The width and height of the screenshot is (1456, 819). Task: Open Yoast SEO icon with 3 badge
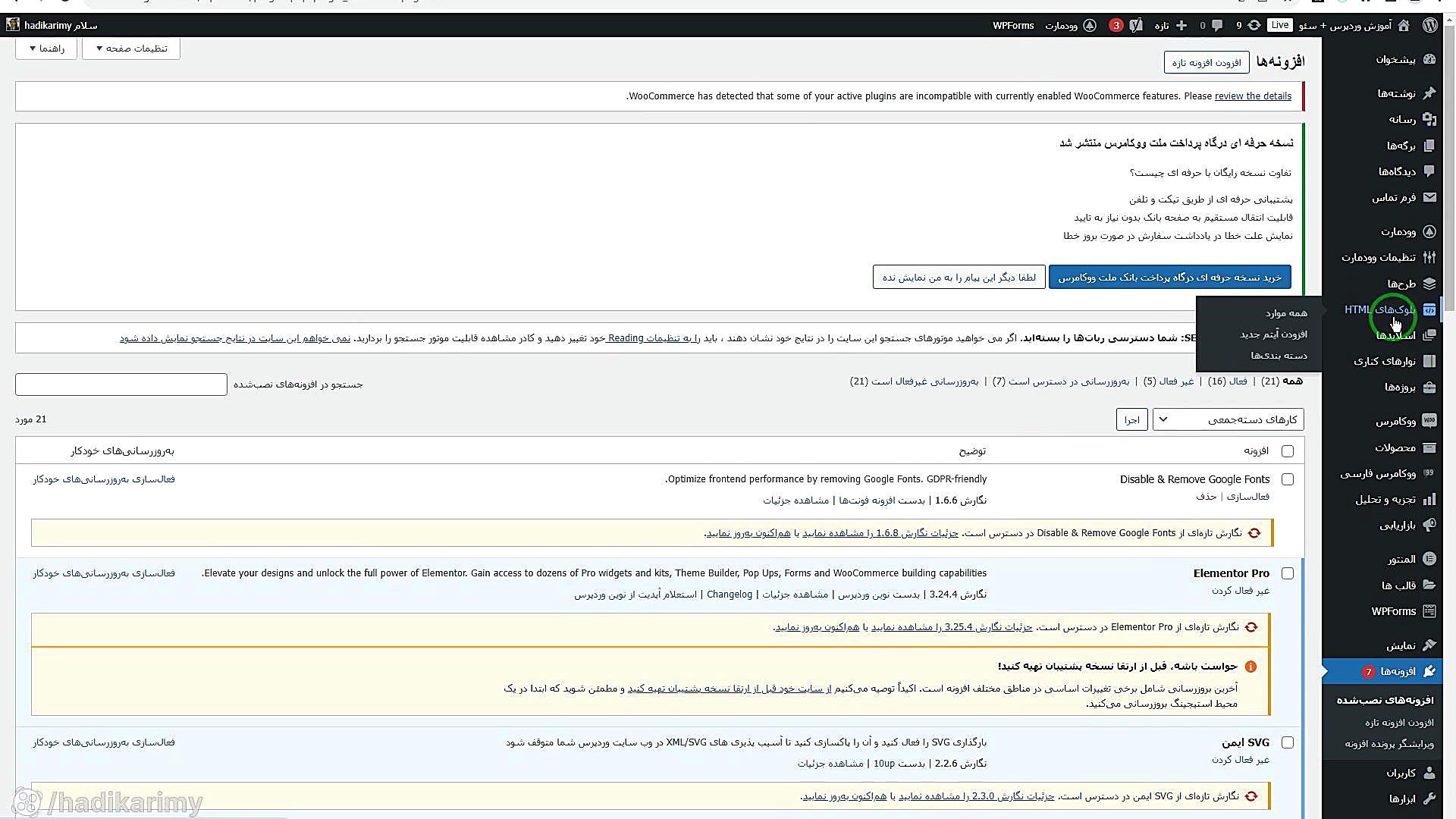(1135, 25)
